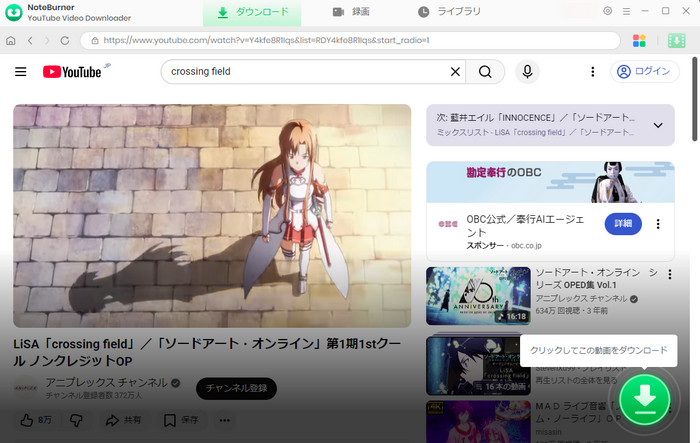The height and width of the screenshot is (443, 700).
Task: Navigate back in the browser
Action: (x=30, y=41)
